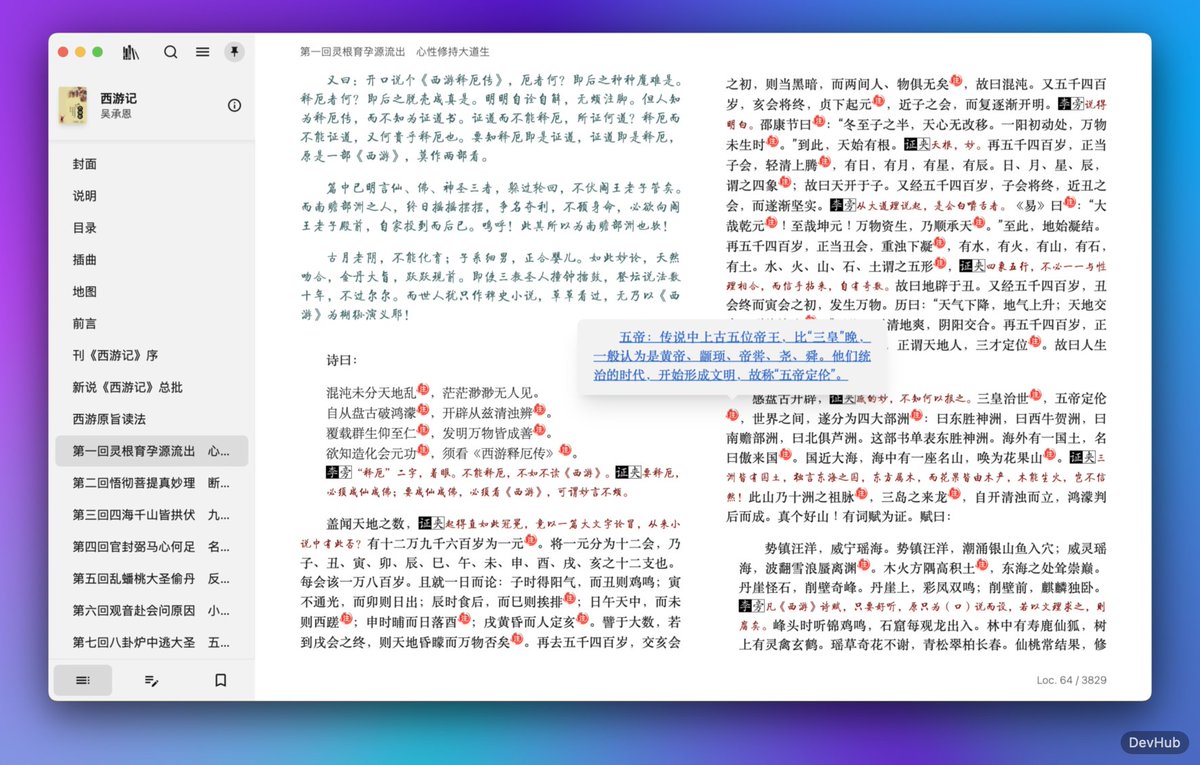Click the author name 吴承恩
The height and width of the screenshot is (765, 1200).
(x=118, y=114)
